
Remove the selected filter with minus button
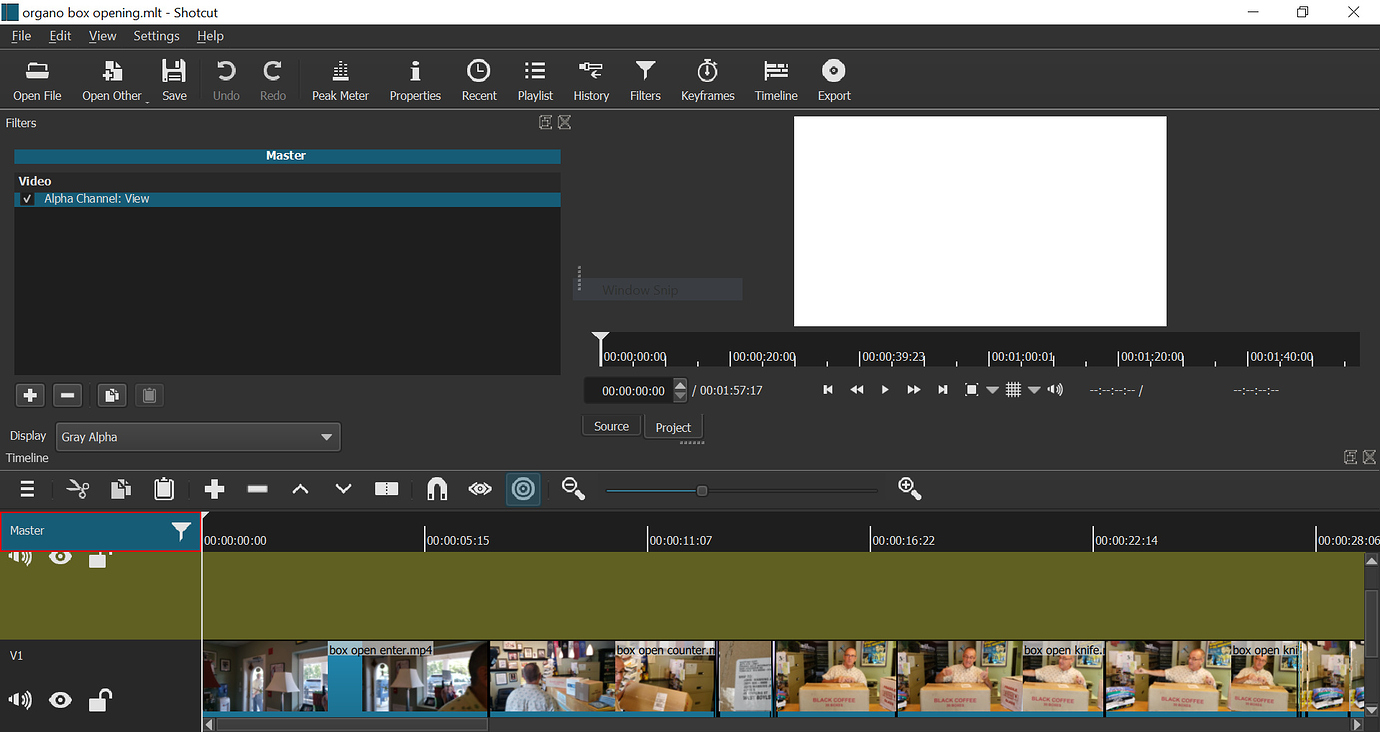click(67, 395)
